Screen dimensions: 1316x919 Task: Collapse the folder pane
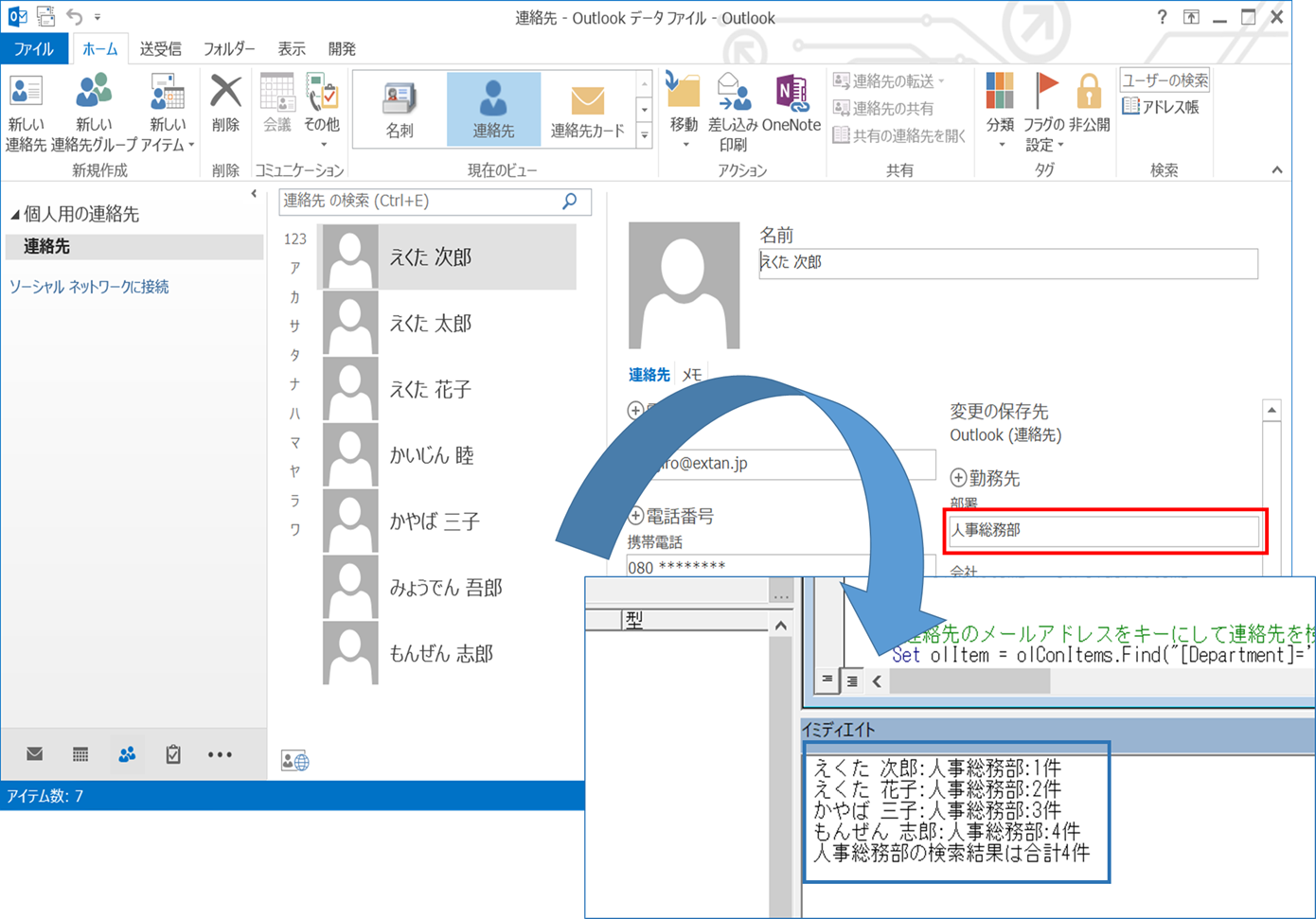[254, 194]
